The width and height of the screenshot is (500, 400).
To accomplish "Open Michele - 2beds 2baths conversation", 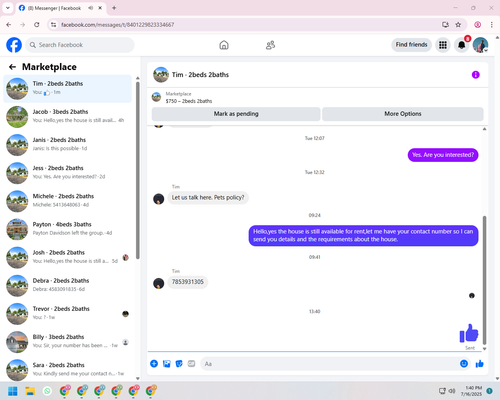I will (x=67, y=201).
